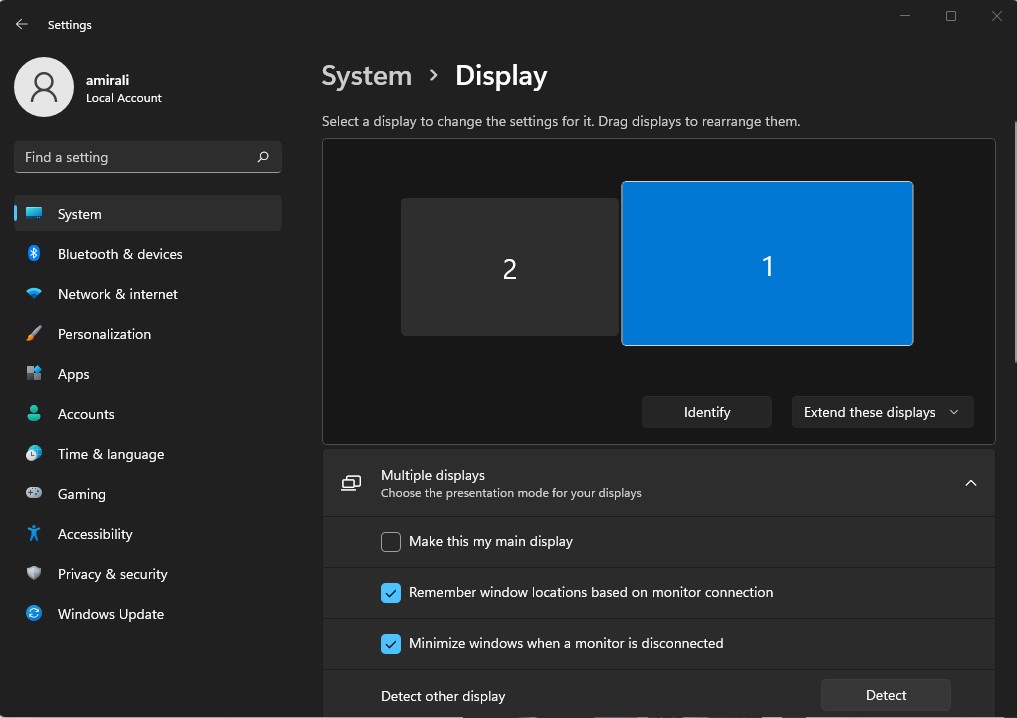The height and width of the screenshot is (718, 1017).
Task: Click the 'Select a display to change' instruction text
Action: click(x=561, y=121)
